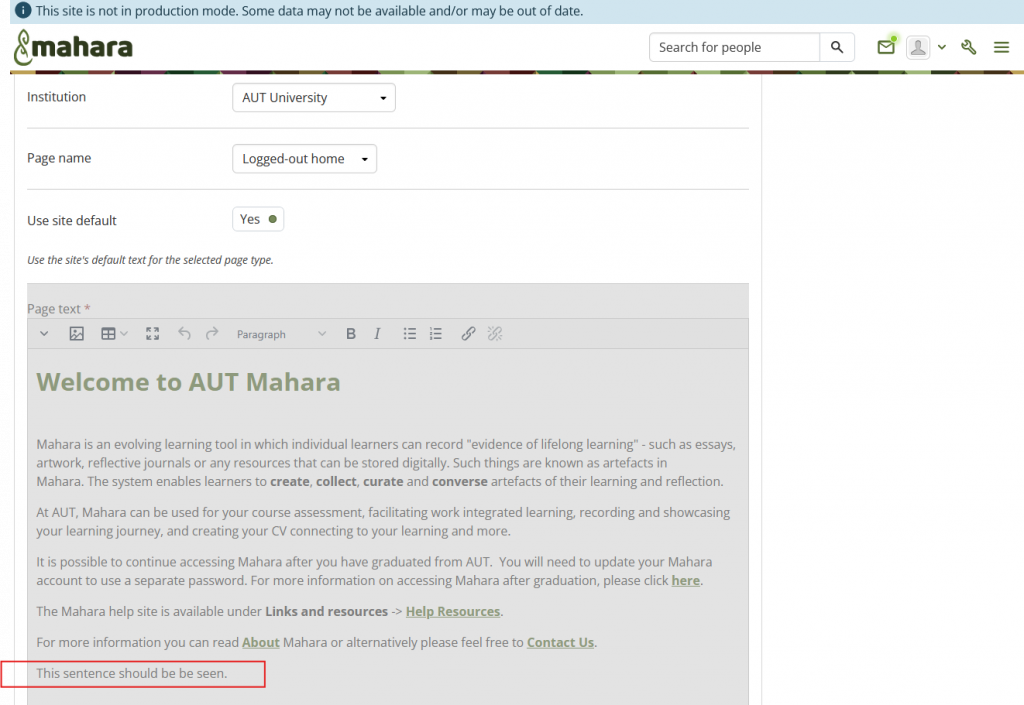Click the Search for people field

(x=735, y=47)
